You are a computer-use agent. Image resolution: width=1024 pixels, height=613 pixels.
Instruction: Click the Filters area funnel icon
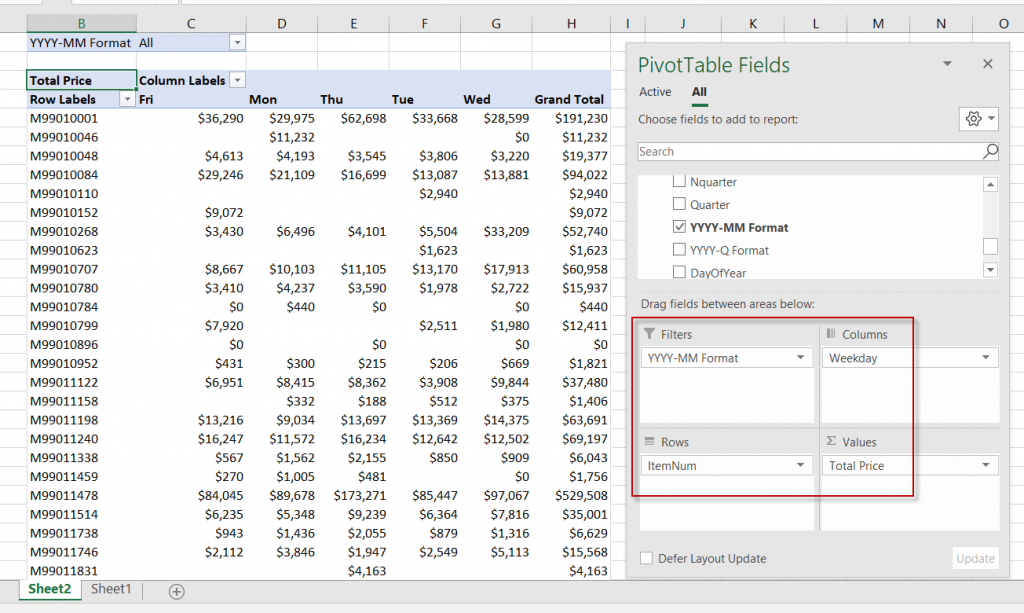(649, 334)
